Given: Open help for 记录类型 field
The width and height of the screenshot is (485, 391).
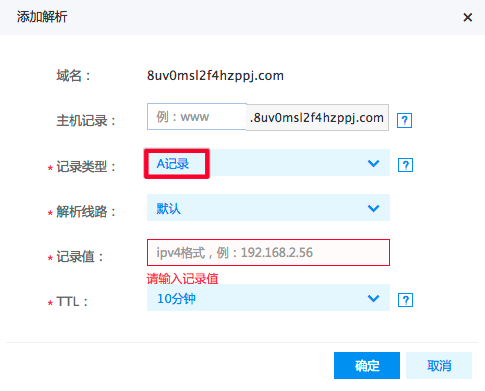Looking at the screenshot, I should [x=405, y=165].
